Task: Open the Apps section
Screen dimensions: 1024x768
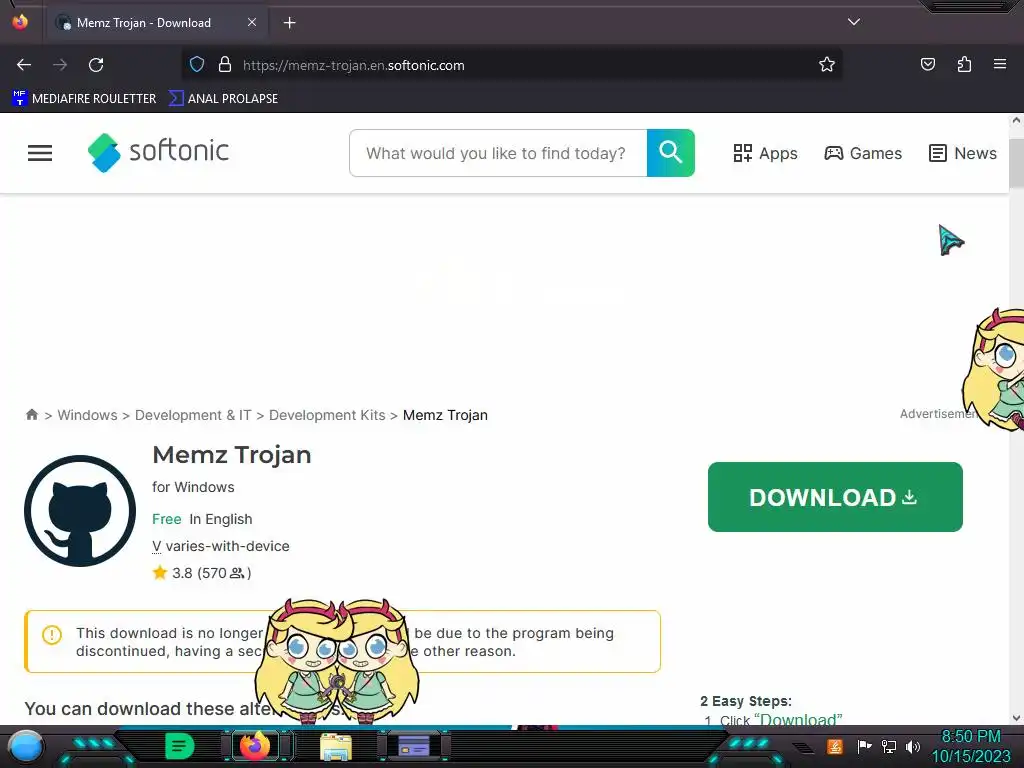Action: pos(765,153)
